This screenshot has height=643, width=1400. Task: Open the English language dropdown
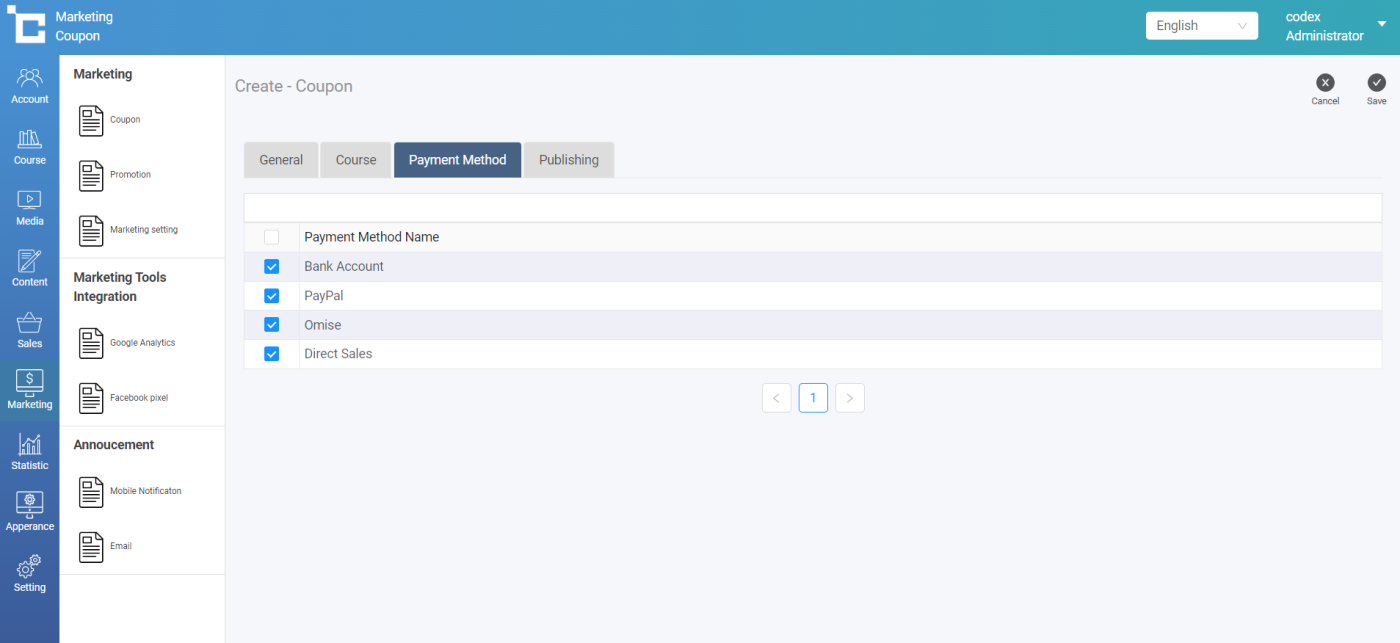[1201, 26]
